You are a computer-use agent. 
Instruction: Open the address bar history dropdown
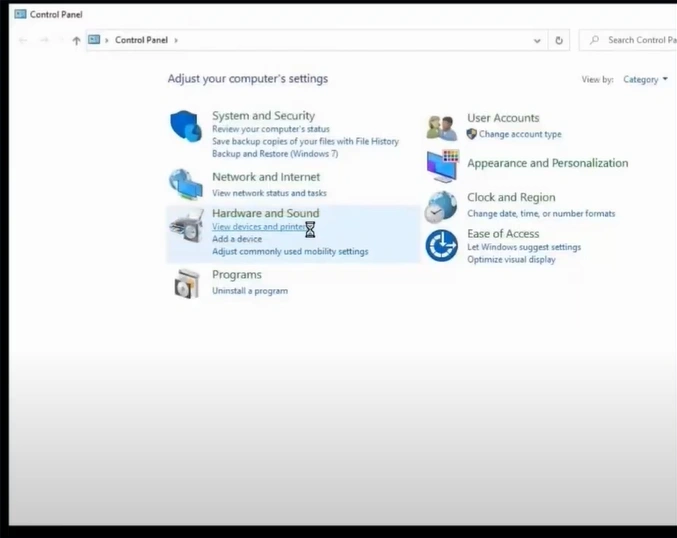537,41
